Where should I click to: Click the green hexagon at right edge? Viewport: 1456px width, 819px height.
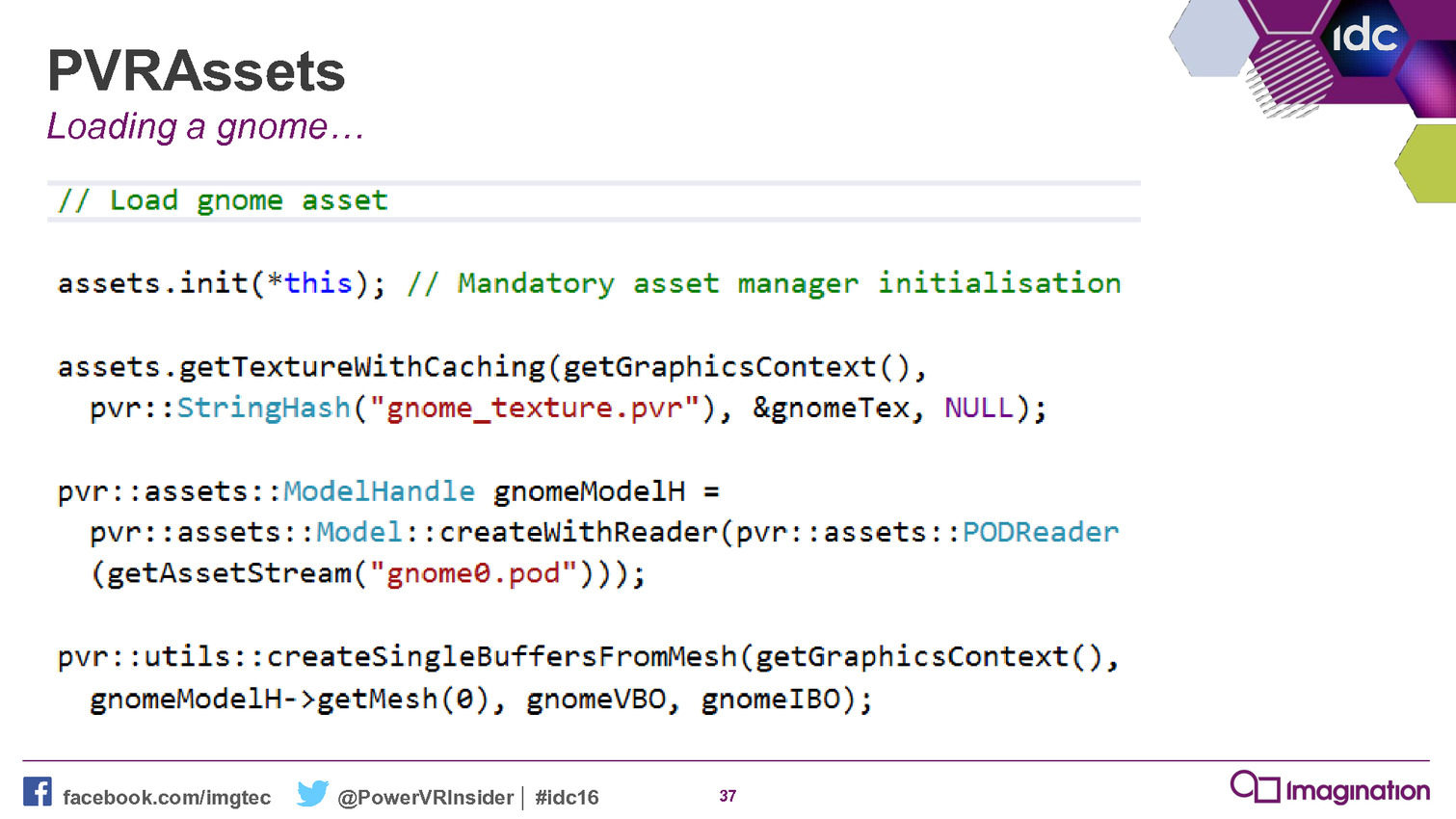(1430, 162)
